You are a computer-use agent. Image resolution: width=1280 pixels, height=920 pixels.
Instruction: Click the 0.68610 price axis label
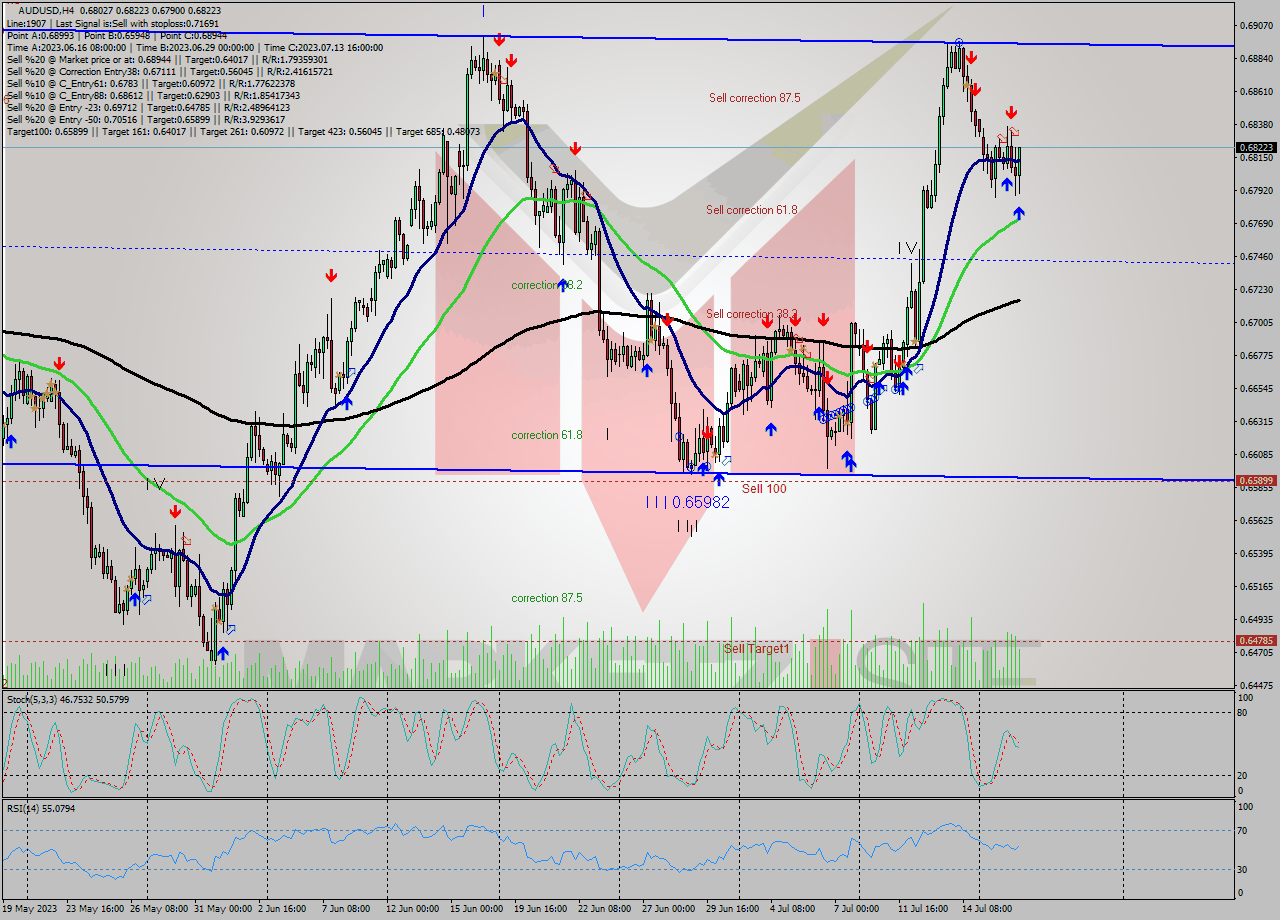pos(1256,91)
